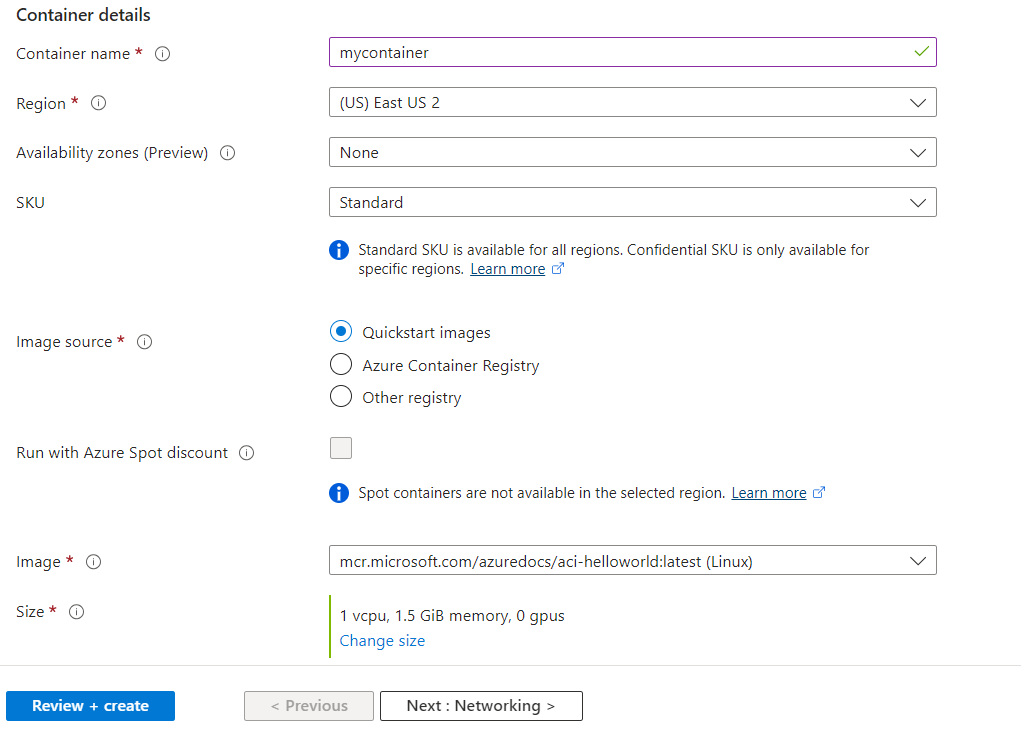The image size is (1021, 740).
Task: Click info icon for Availability zones (Preview)
Action: [x=227, y=153]
